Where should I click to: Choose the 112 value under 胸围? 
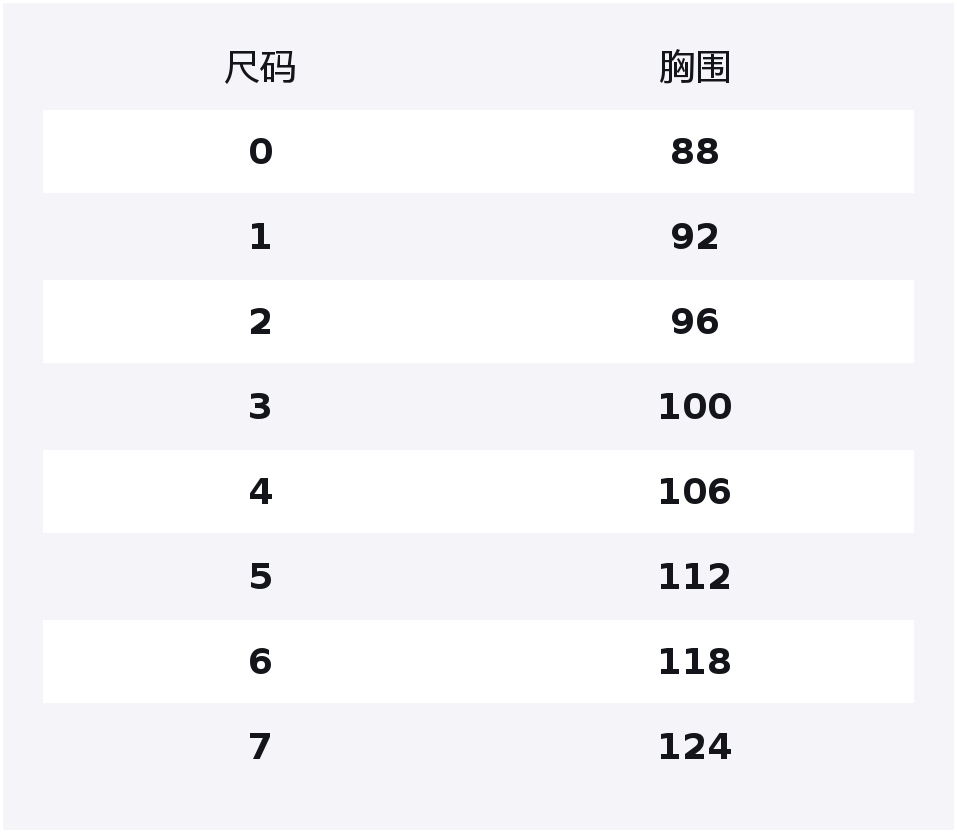coord(694,577)
